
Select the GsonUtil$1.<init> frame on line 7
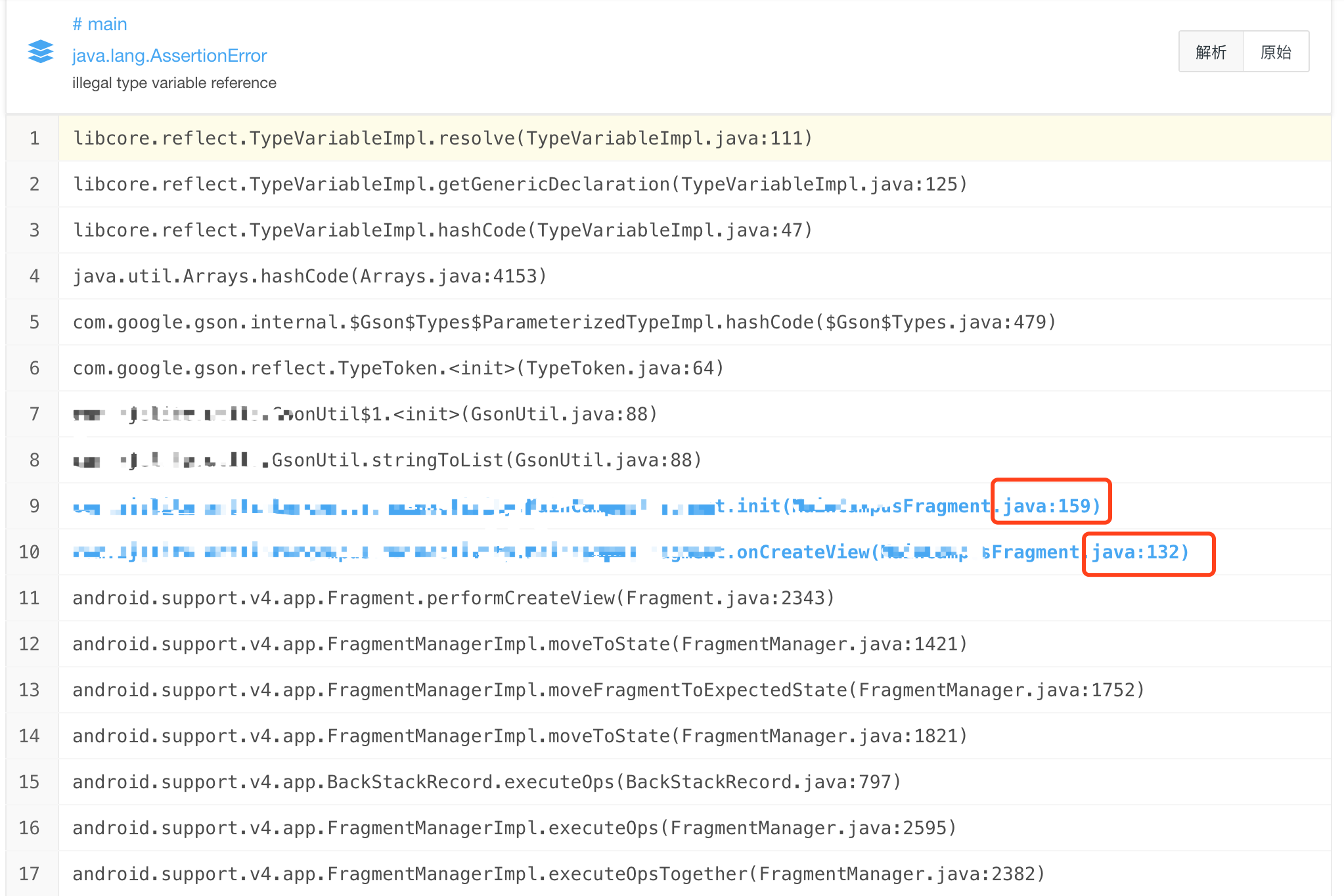pyautogui.click(x=365, y=414)
